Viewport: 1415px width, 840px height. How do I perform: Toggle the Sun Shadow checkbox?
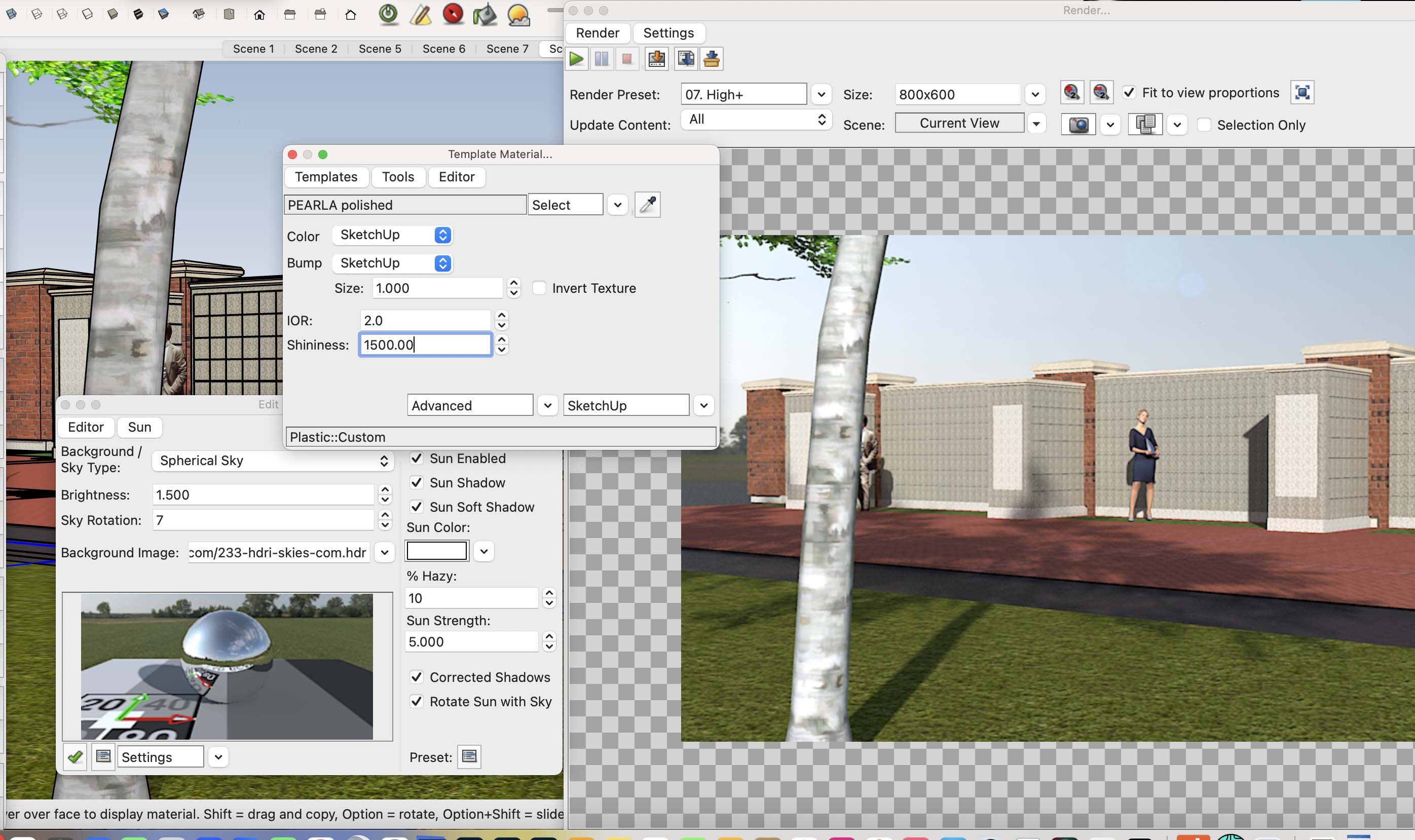tap(416, 482)
